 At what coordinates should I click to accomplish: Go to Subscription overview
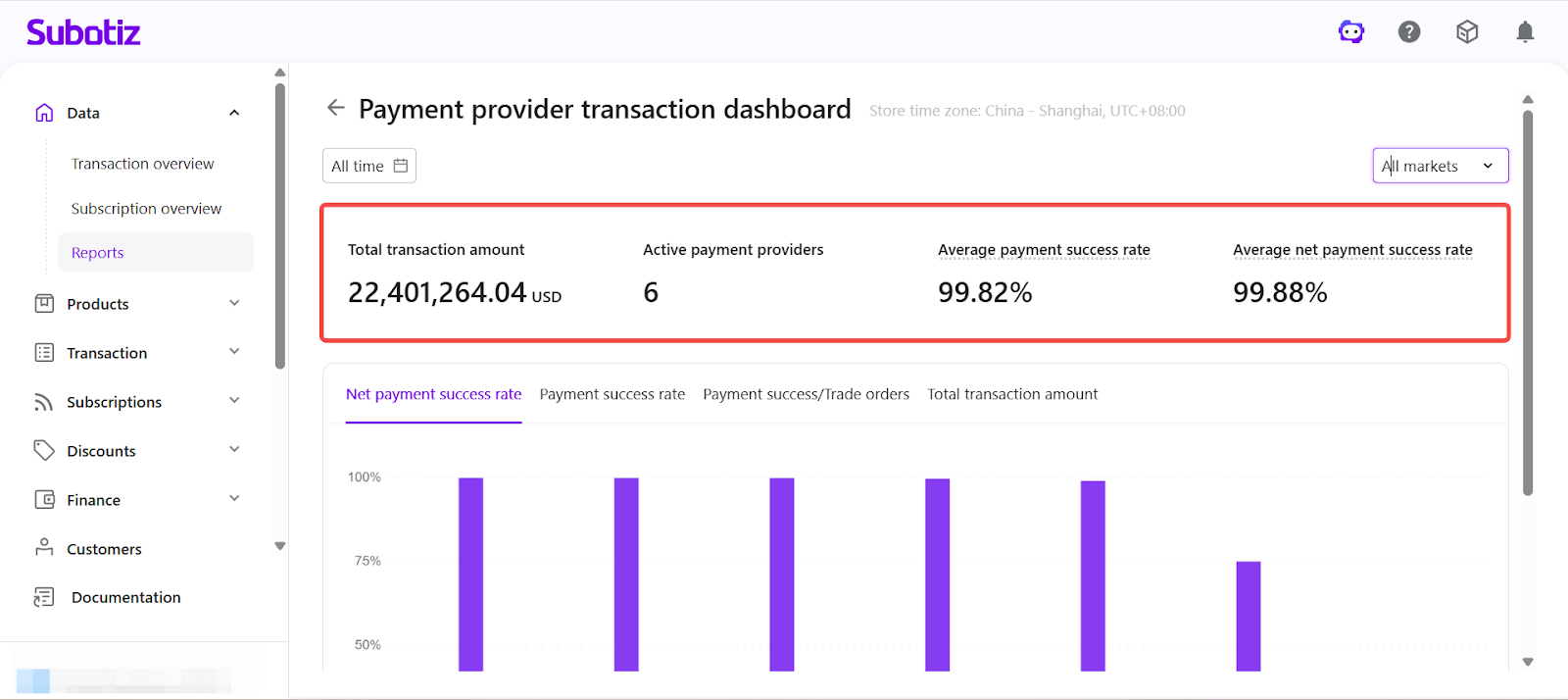146,209
